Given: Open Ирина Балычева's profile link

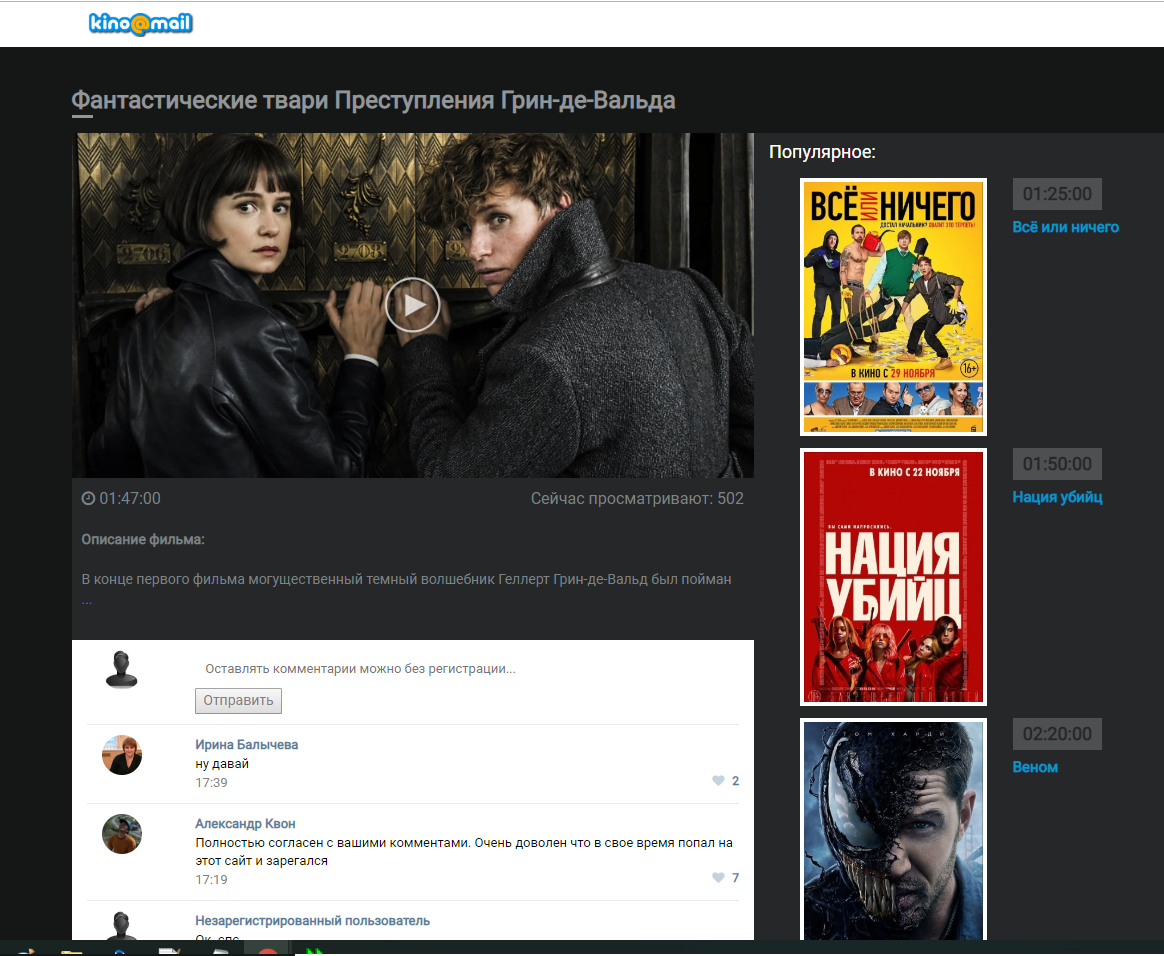Looking at the screenshot, I should click(246, 744).
